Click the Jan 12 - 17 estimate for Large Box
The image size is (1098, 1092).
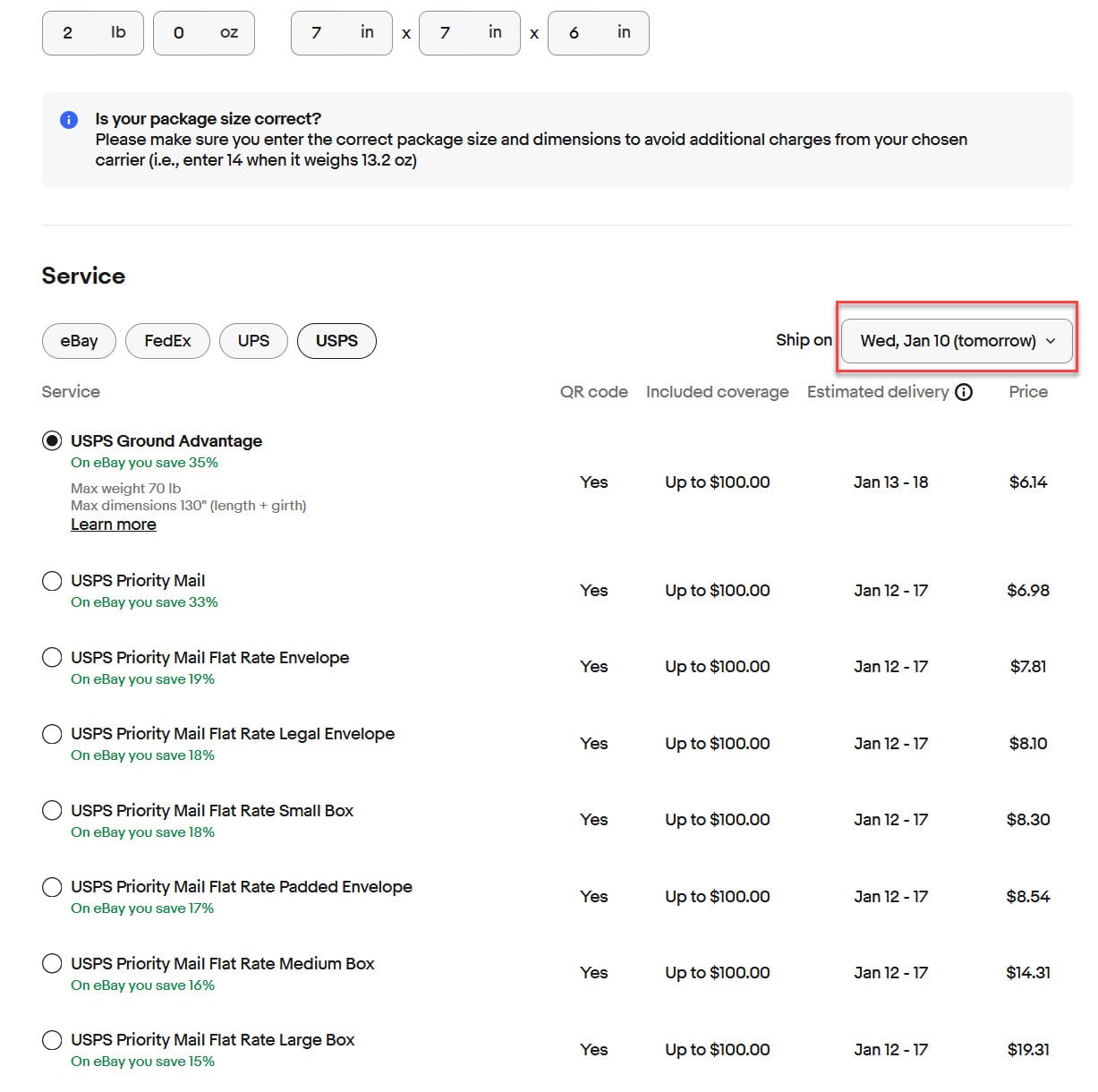(x=891, y=1050)
